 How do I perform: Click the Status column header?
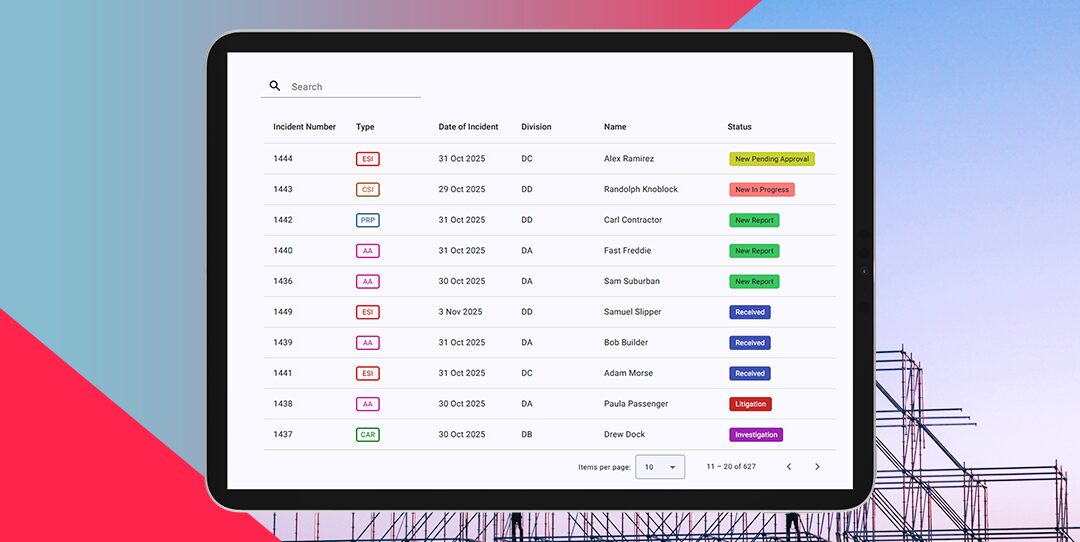tap(739, 127)
